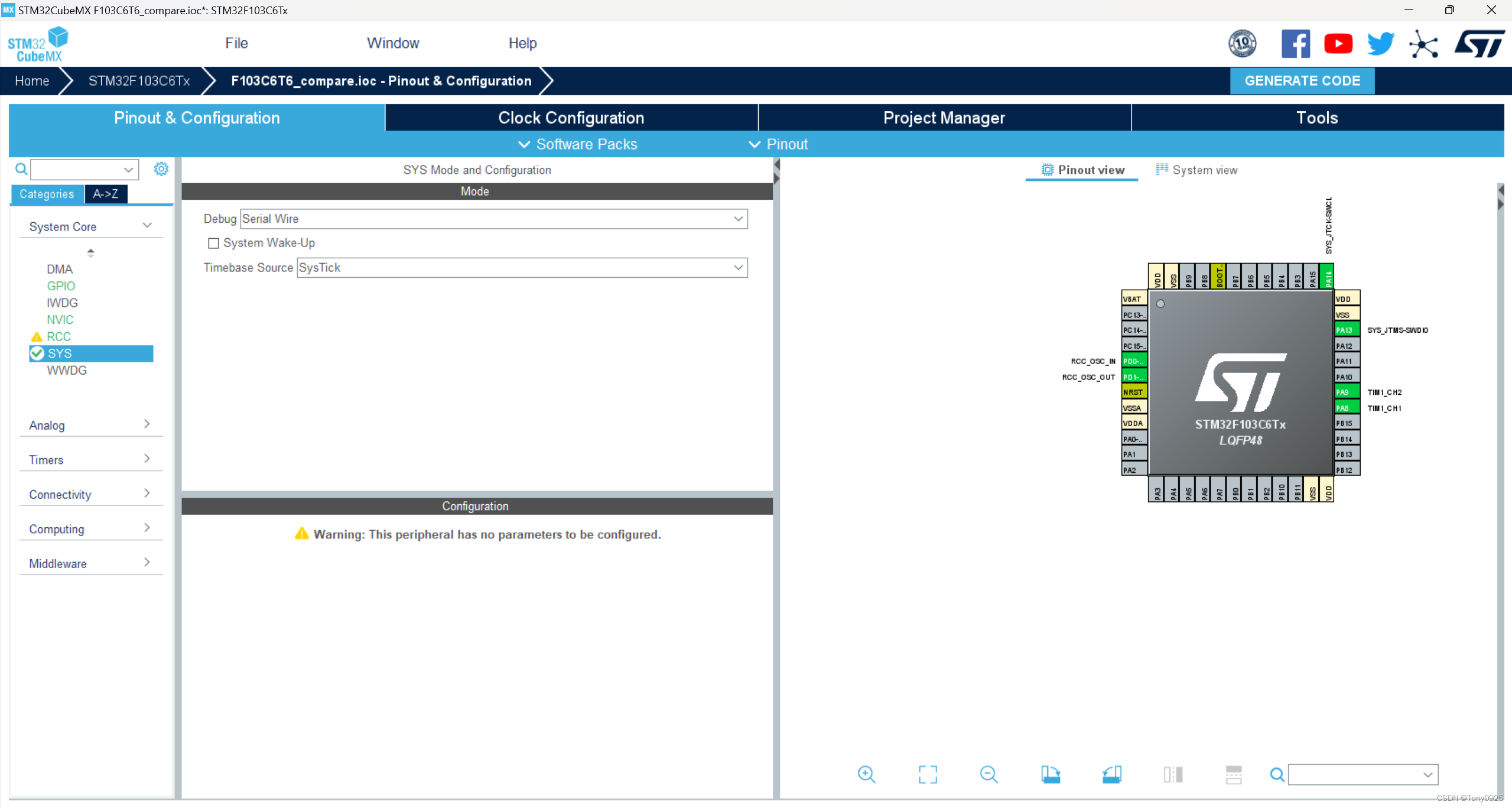This screenshot has height=808, width=1512.
Task: Open the Twitter bird icon link
Action: coord(1380,44)
